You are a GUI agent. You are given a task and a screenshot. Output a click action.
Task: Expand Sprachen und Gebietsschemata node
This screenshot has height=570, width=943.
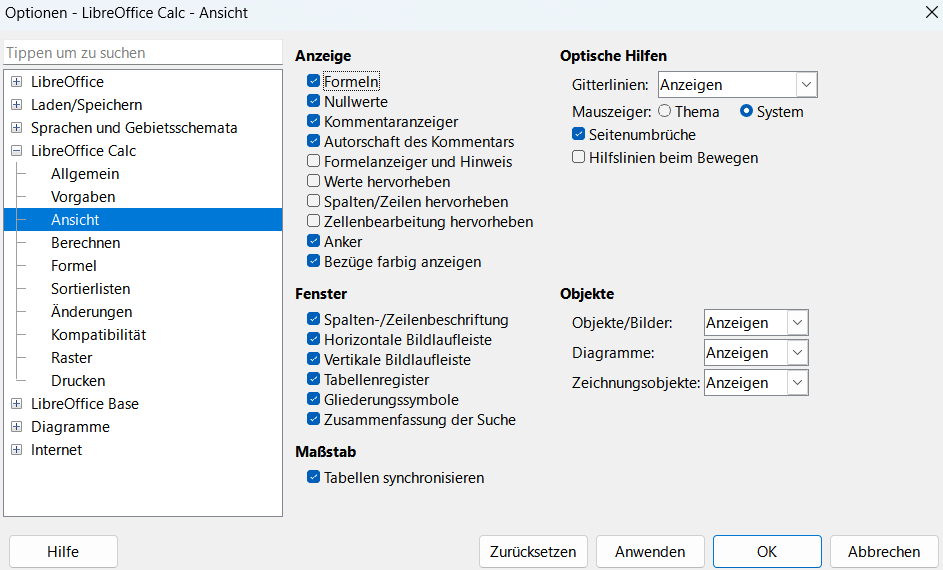click(x=17, y=127)
